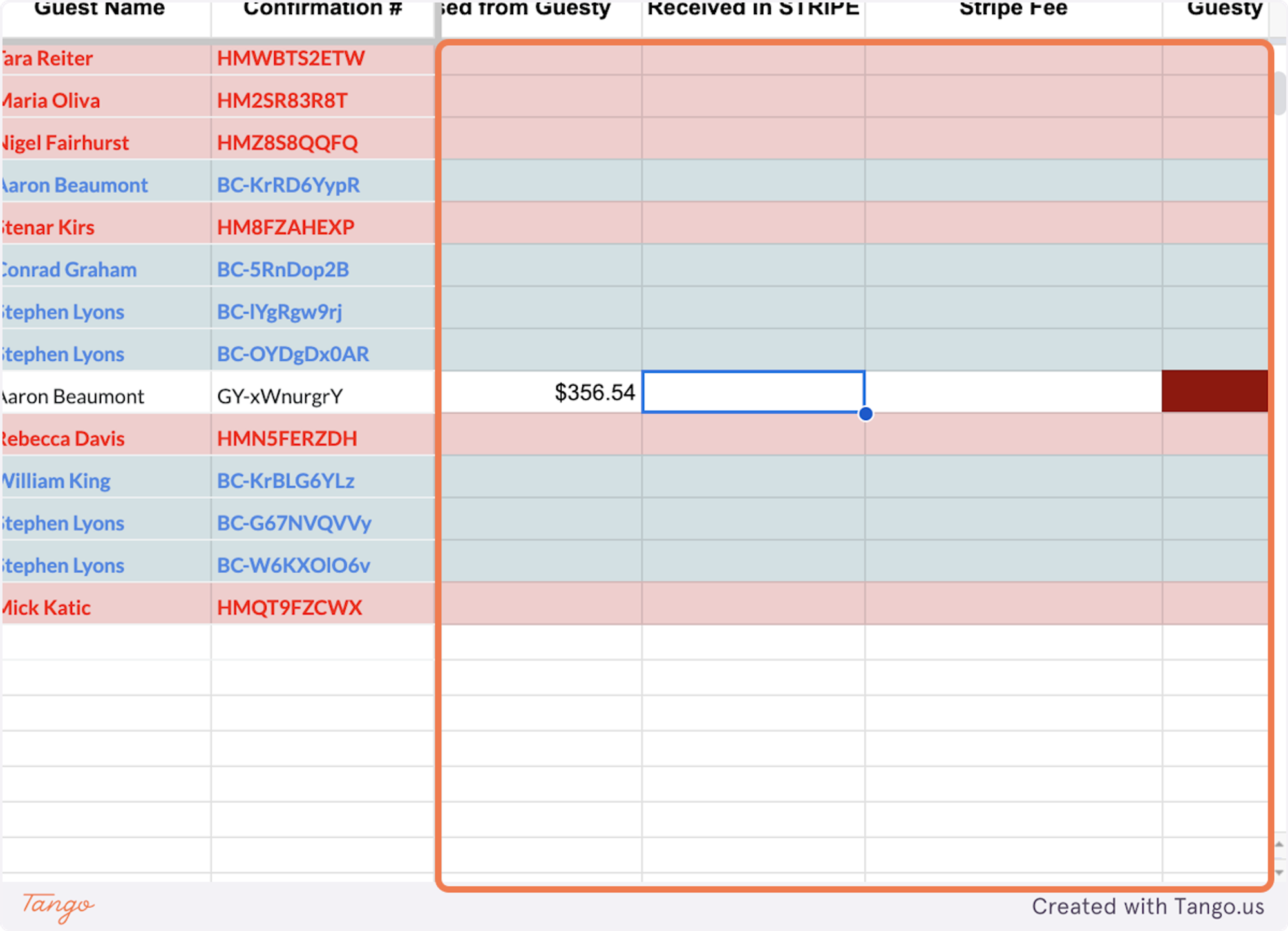The width and height of the screenshot is (1288, 931).
Task: Select the empty Received in STRIPE cell
Action: click(x=753, y=392)
